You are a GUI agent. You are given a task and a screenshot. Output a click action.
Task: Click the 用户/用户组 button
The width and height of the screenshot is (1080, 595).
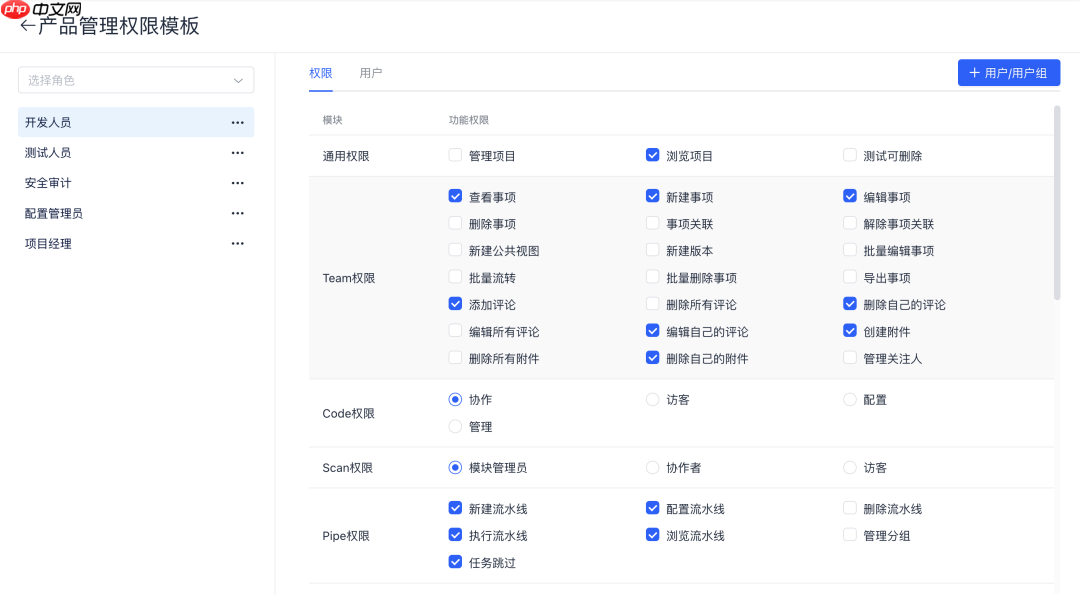[x=1009, y=72]
